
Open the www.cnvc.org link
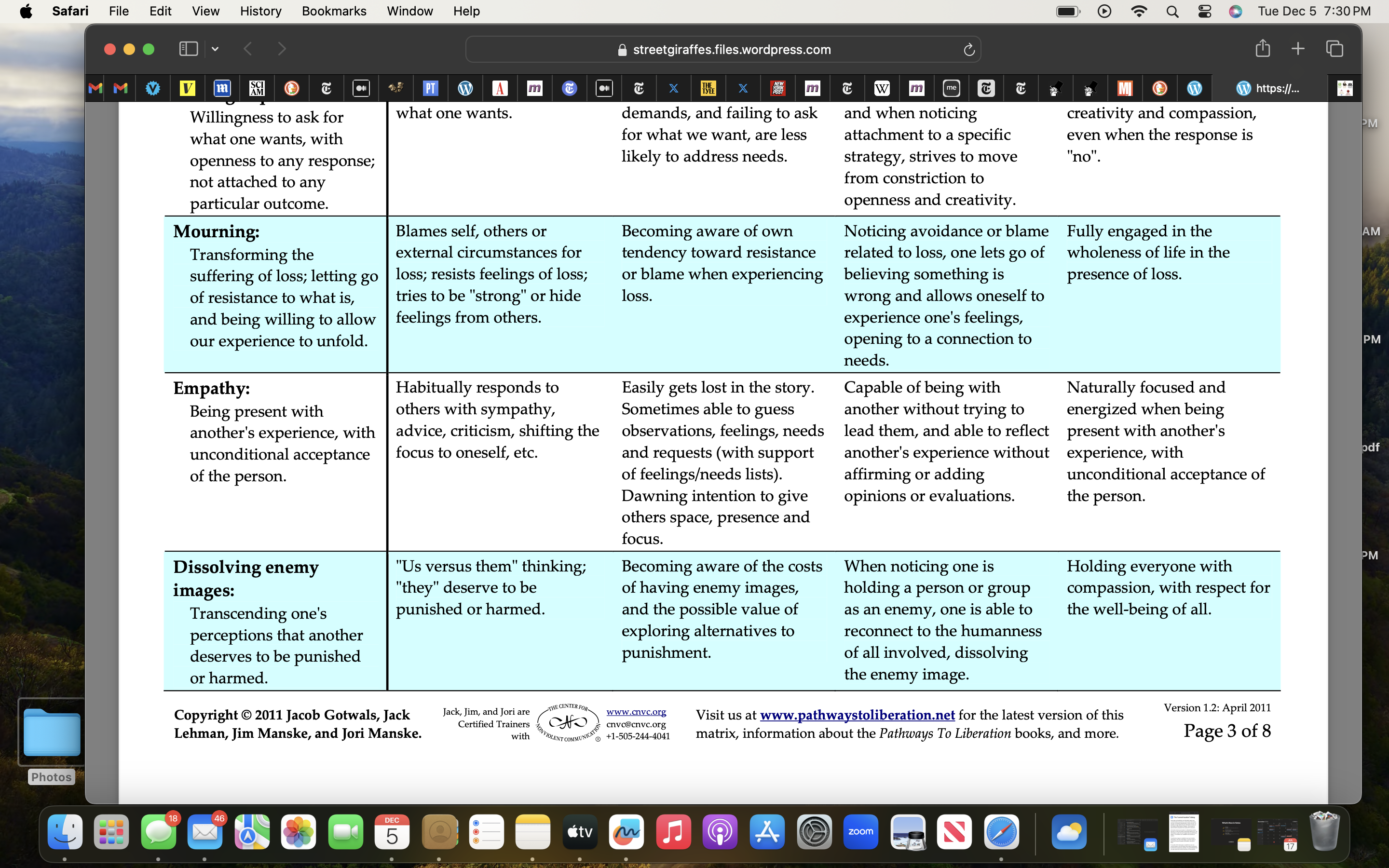point(636,711)
